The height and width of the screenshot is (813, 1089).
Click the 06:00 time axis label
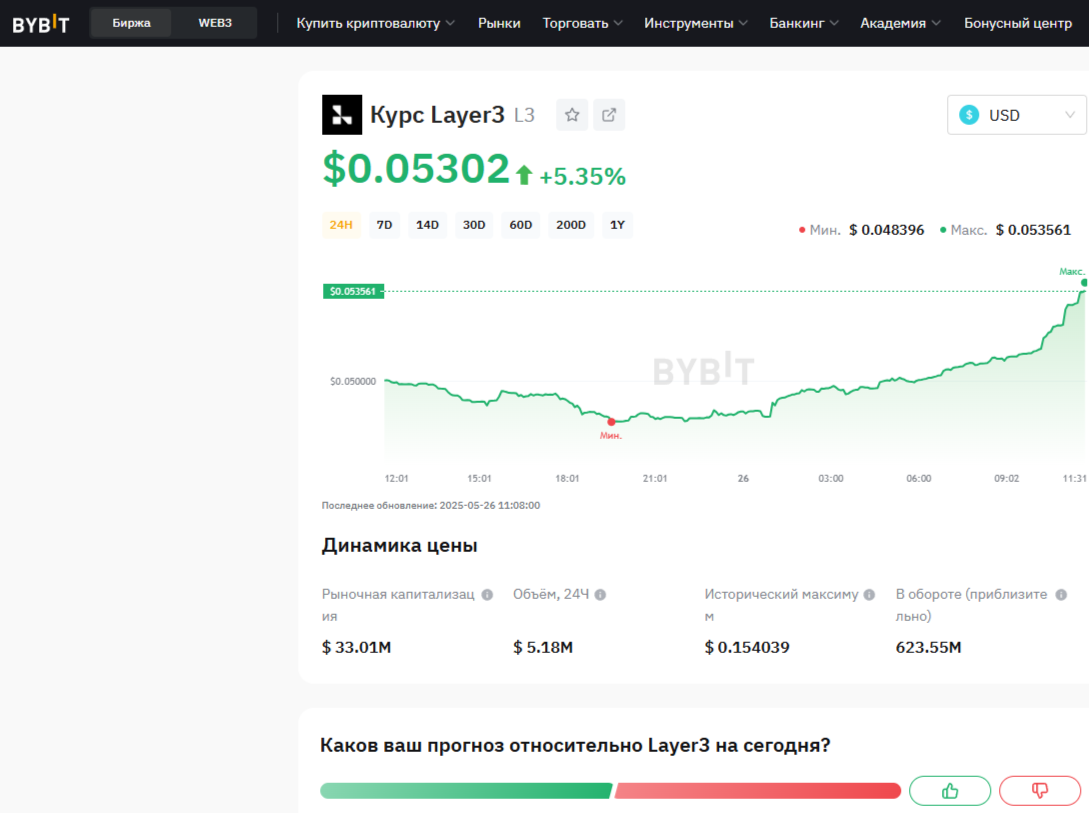[x=919, y=478]
